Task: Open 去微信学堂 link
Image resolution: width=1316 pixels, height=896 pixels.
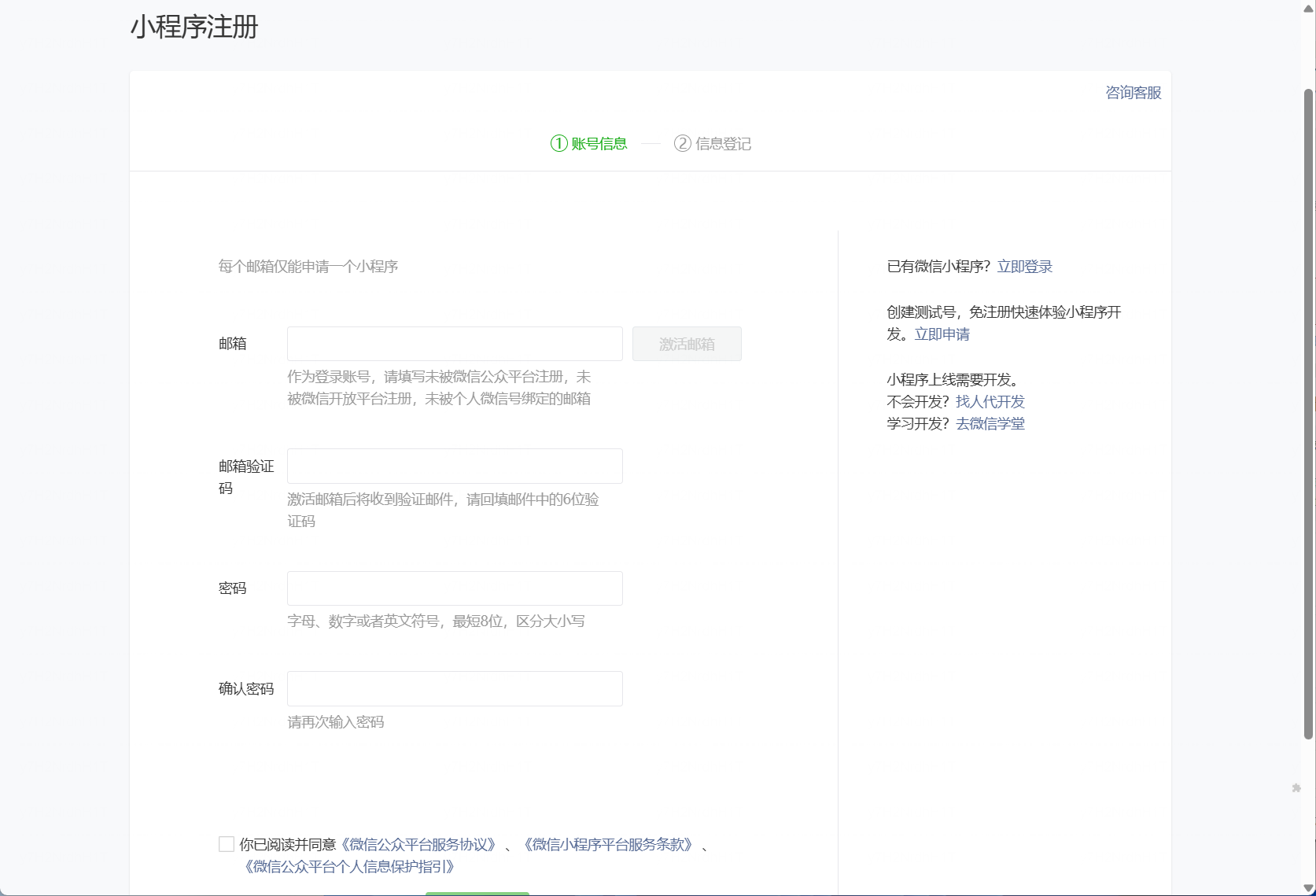Action: 990,423
